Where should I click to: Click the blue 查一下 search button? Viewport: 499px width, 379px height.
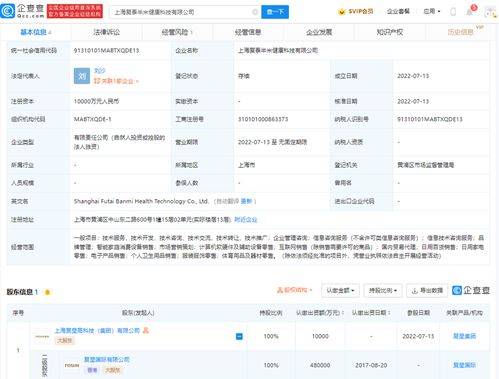(275, 12)
